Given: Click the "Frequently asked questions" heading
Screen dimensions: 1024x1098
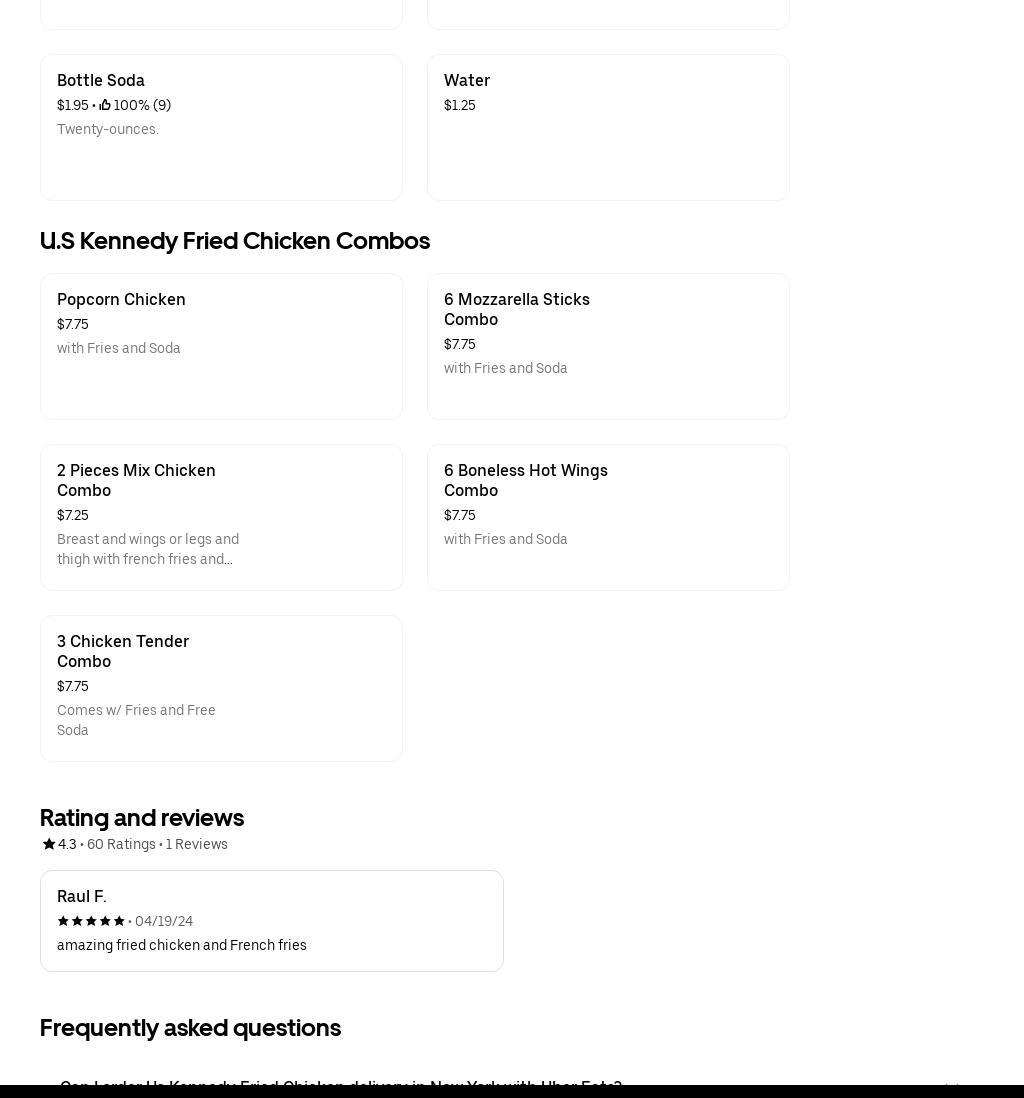Looking at the screenshot, I should [190, 1028].
